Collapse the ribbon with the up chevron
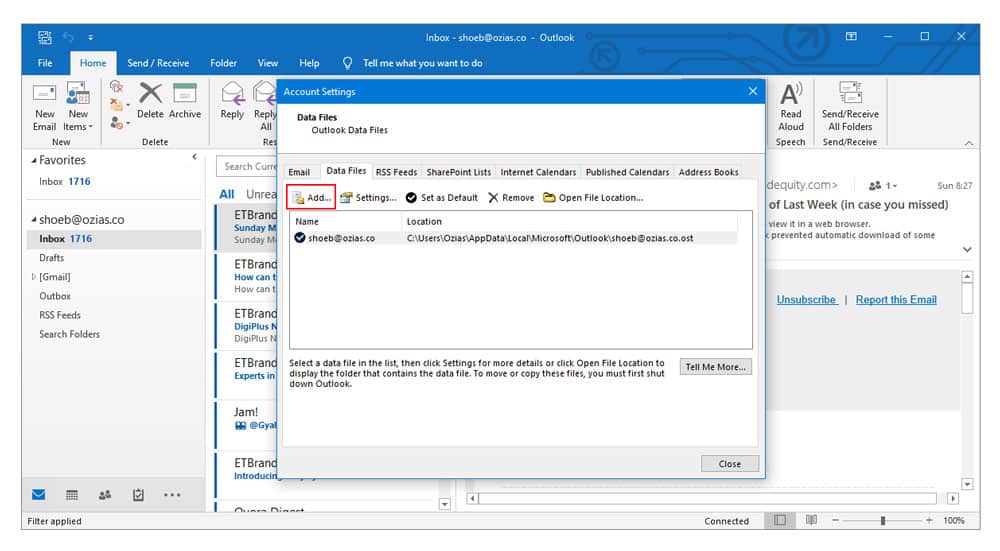Viewport: 1000px width, 551px height. [x=969, y=143]
